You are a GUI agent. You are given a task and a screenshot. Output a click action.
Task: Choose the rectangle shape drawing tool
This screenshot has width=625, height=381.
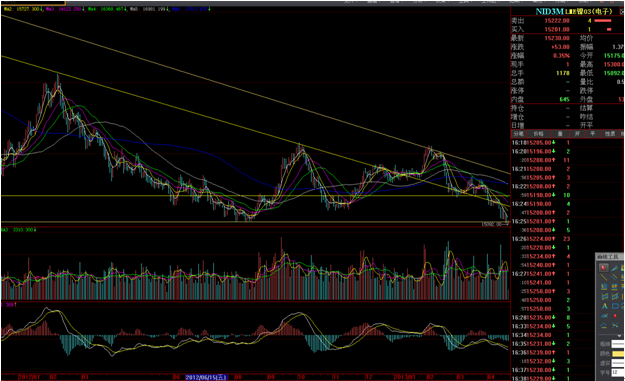615,306
